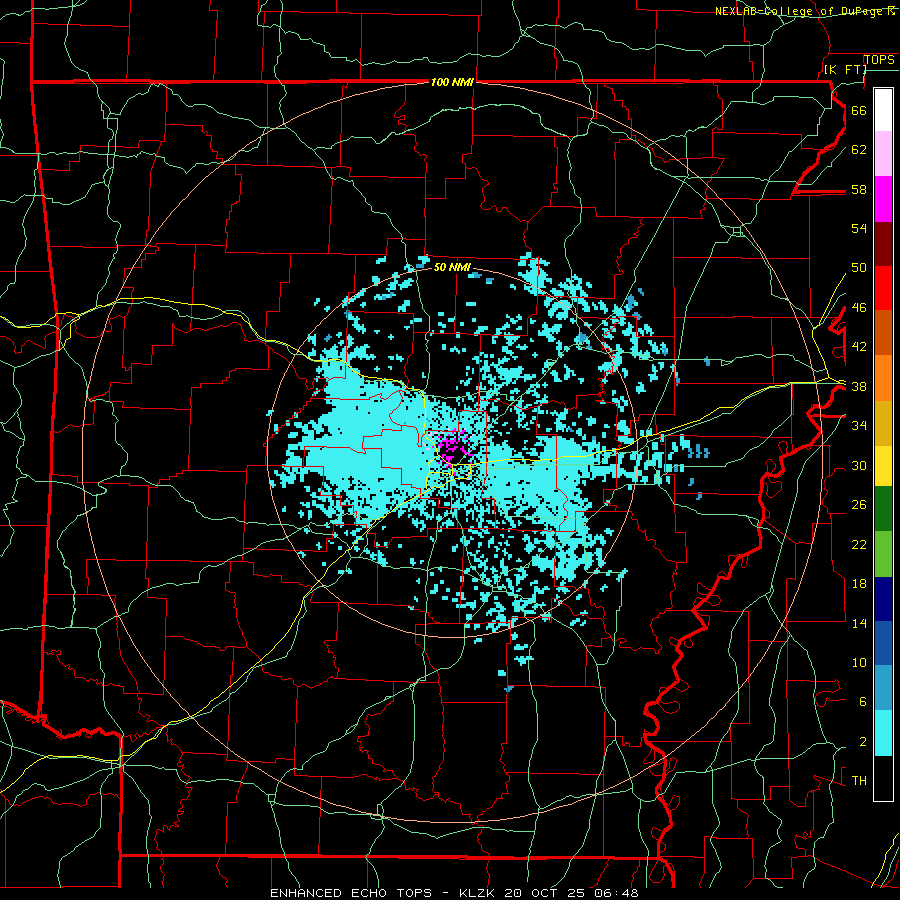Click the ENHANCED ECHO TOPS KLZK caption

coord(454,893)
